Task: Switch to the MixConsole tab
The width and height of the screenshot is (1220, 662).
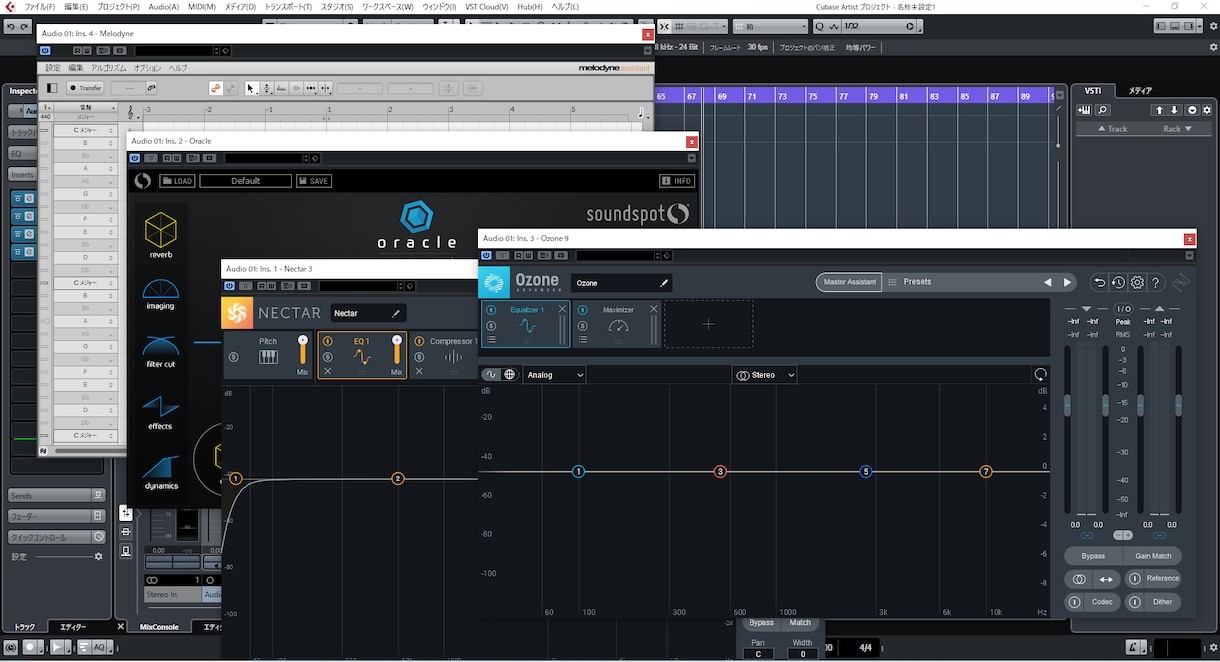Action: click(x=159, y=627)
